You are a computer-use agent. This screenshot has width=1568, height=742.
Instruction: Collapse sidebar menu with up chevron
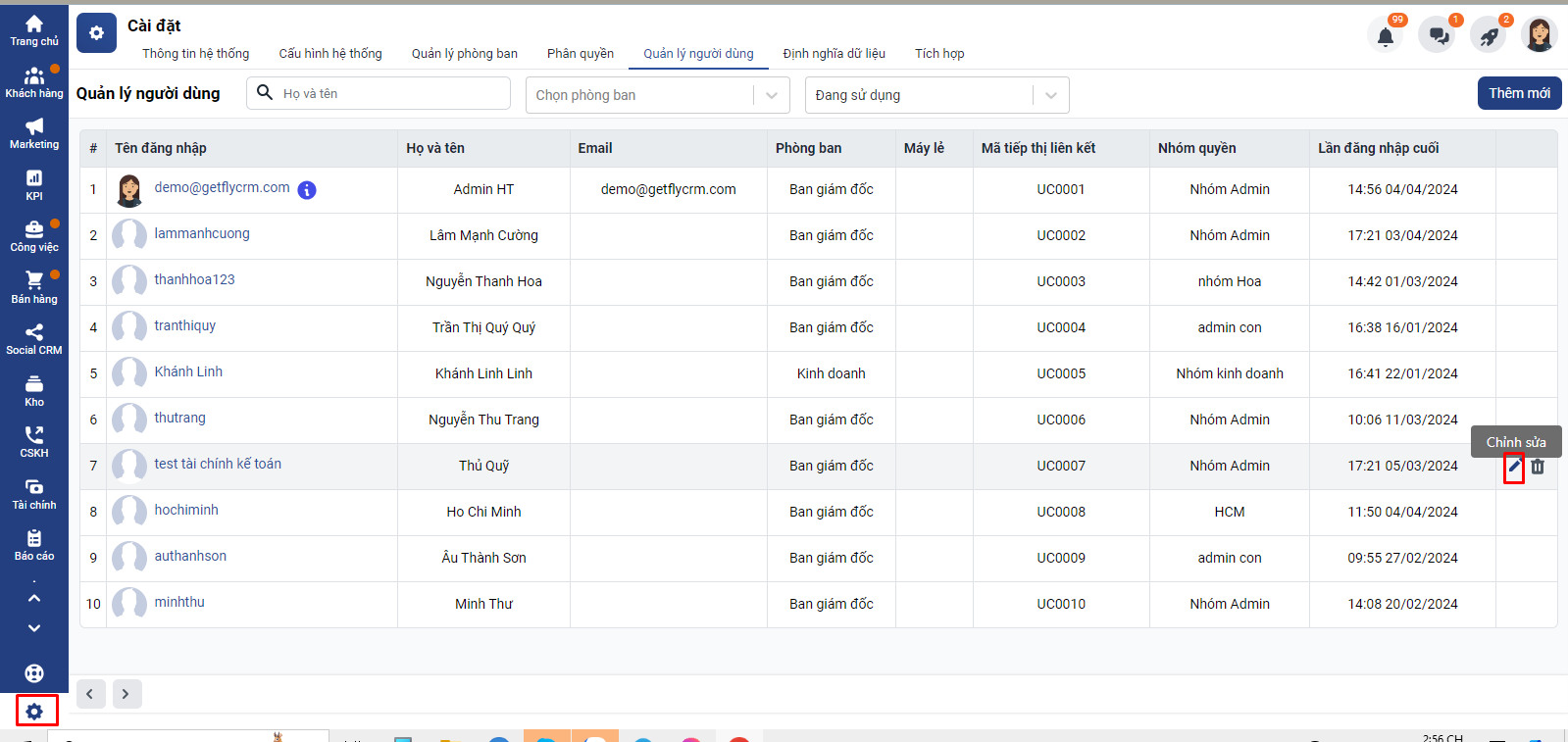coord(34,598)
